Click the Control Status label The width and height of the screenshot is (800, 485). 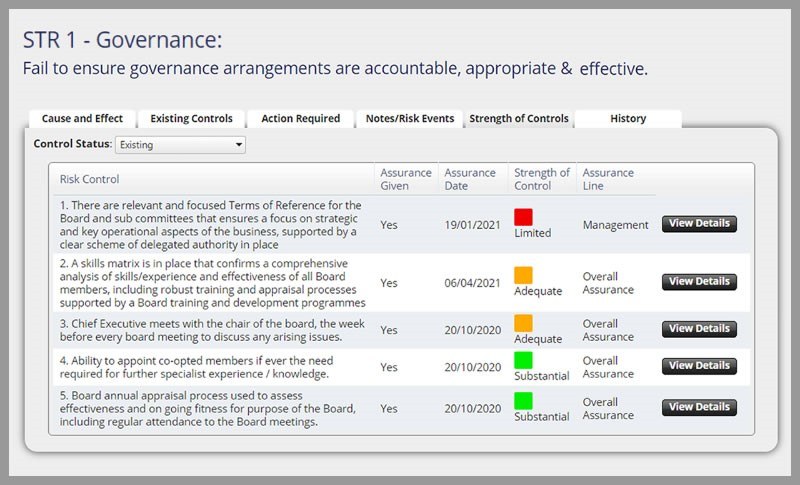click(72, 144)
